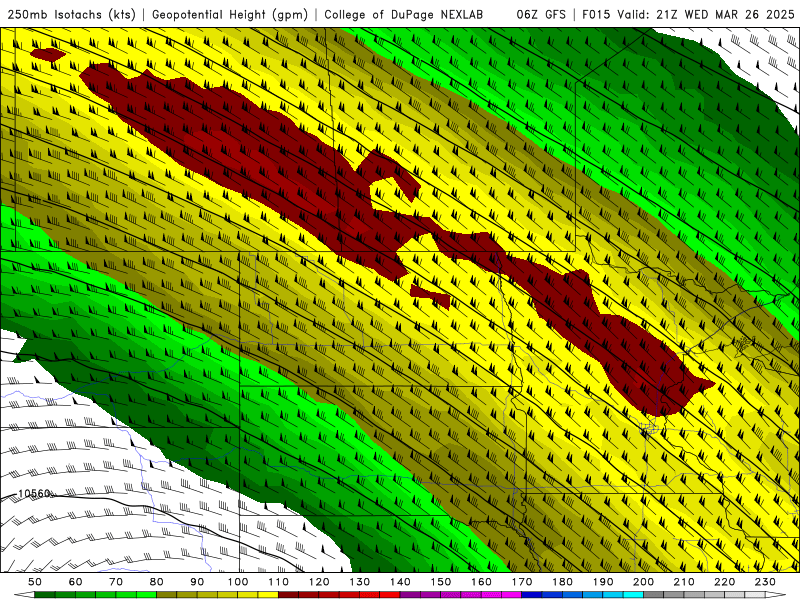Click the '60' legend value
The image size is (800, 600).
click(x=76, y=582)
